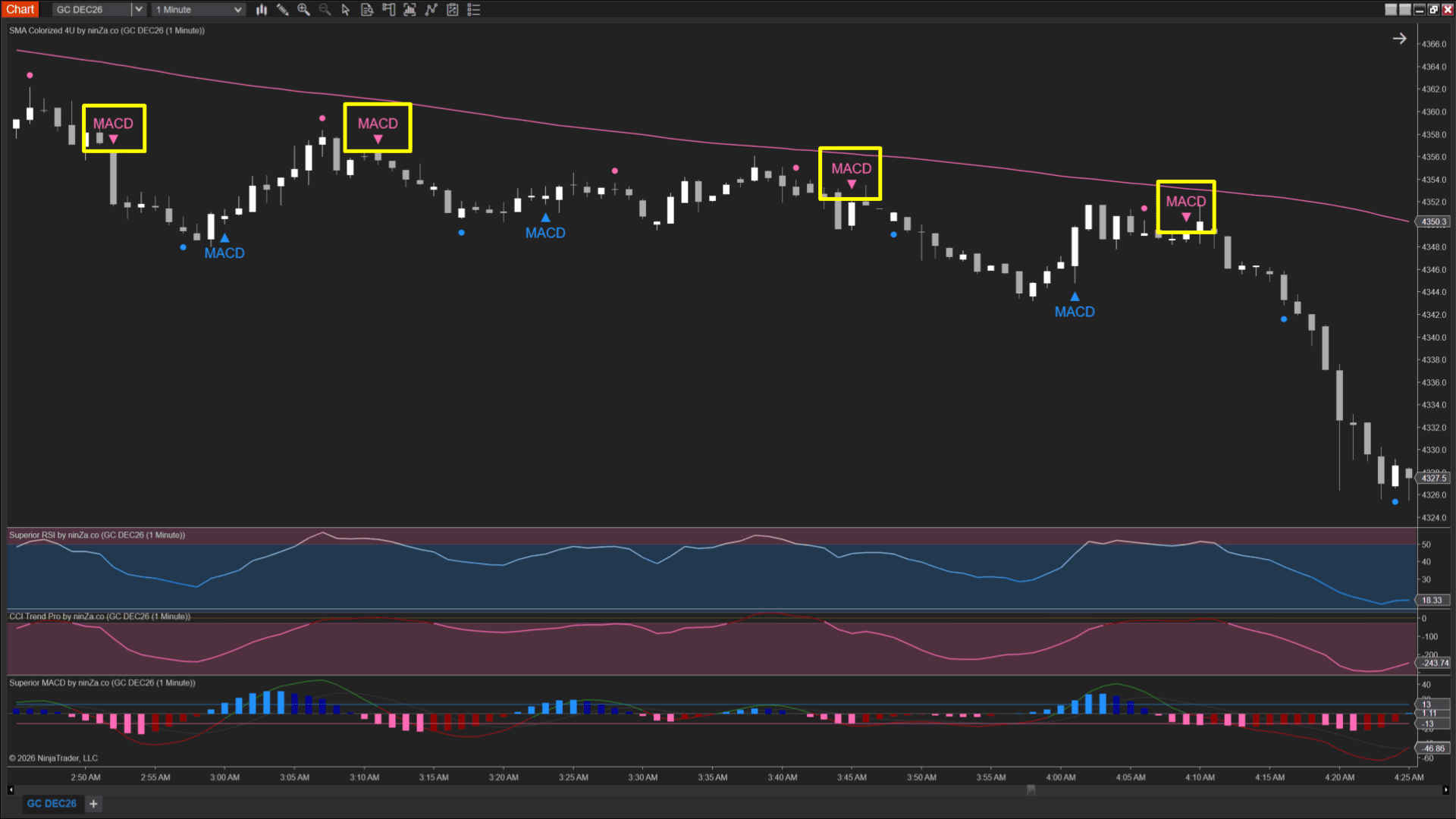Click the pink MACD signal near 3:45 AM

pyautogui.click(x=852, y=174)
